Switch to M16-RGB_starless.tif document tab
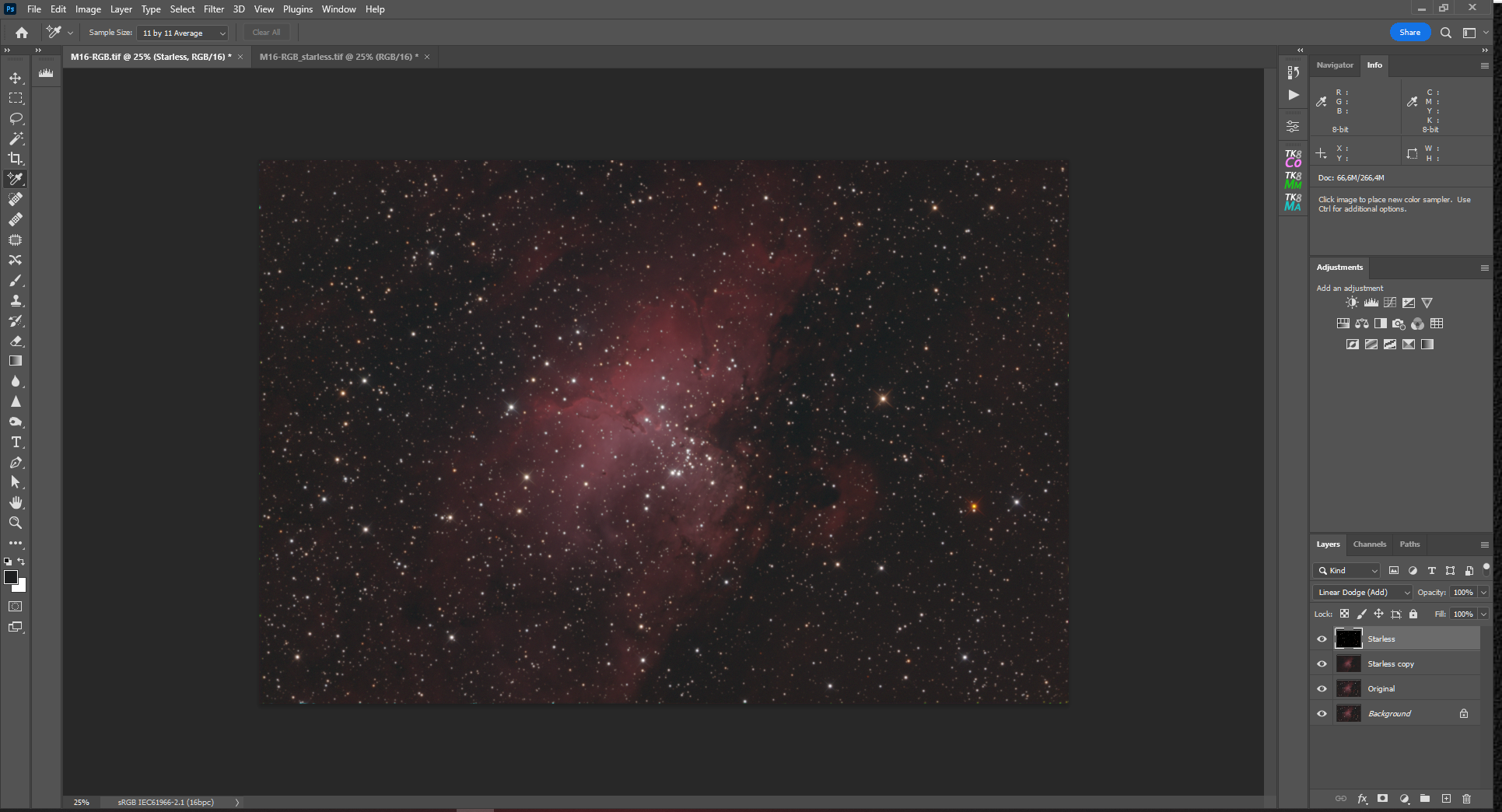Viewport: 1502px width, 812px height. click(x=338, y=57)
